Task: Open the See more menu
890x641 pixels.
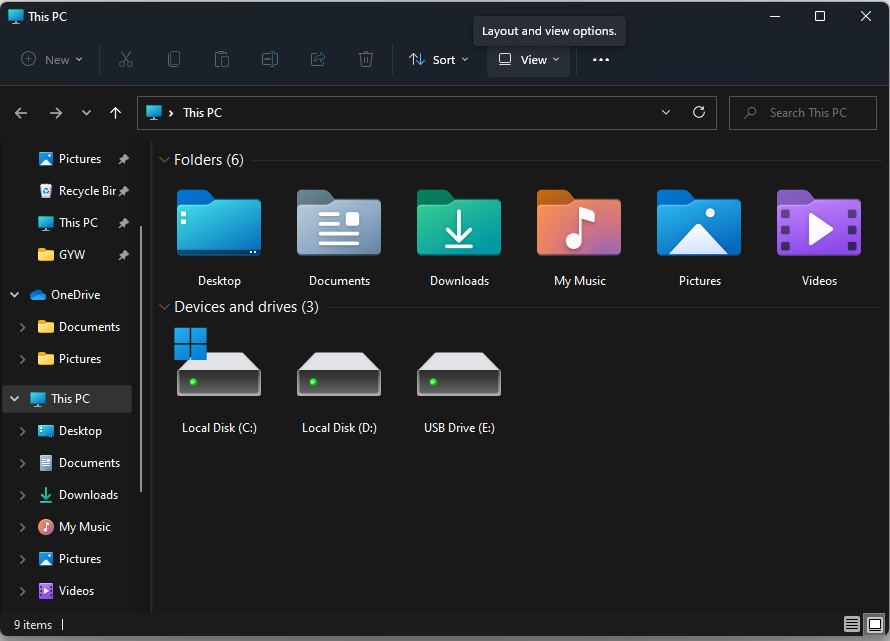Action: tap(600, 59)
